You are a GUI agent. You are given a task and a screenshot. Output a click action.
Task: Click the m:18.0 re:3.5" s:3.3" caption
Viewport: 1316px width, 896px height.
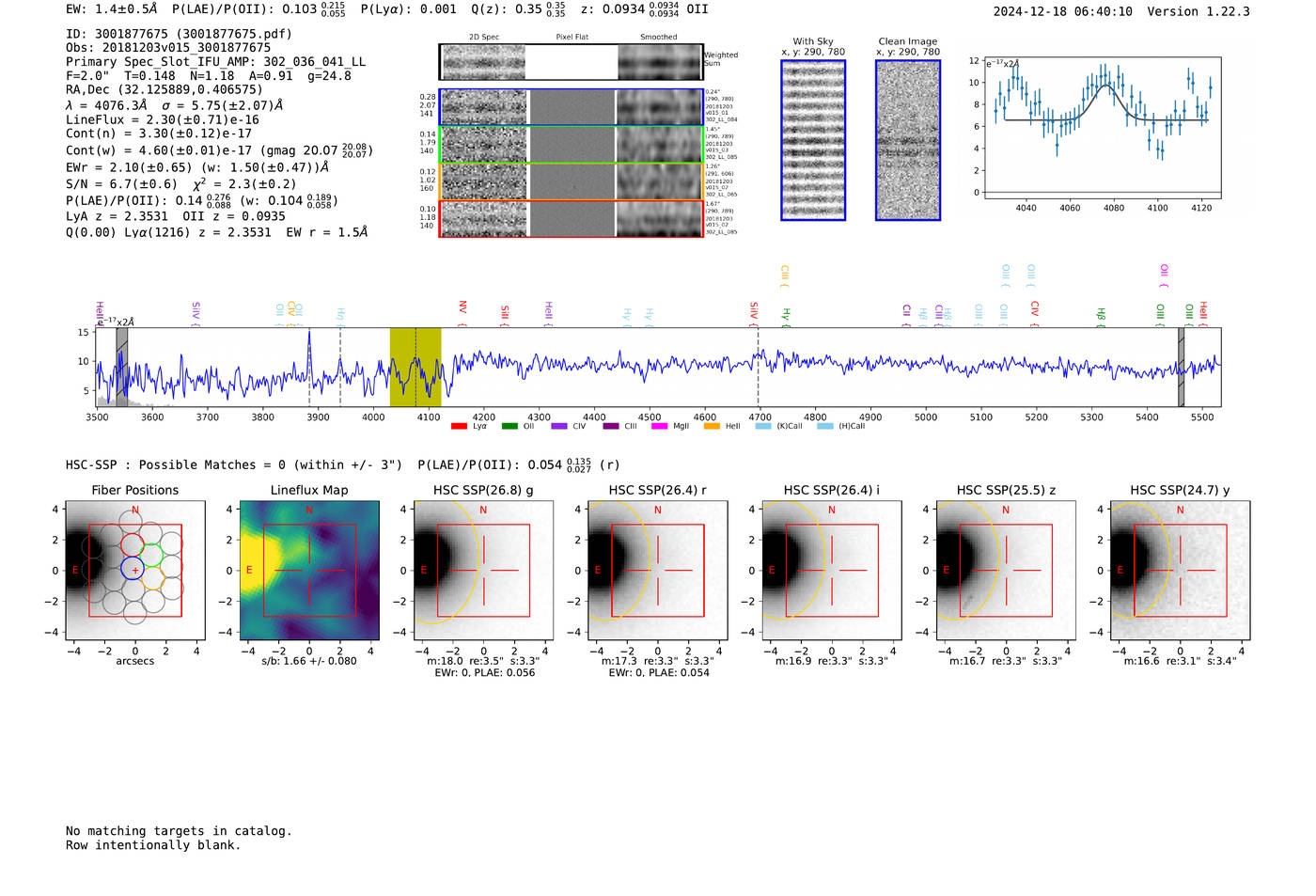[483, 661]
